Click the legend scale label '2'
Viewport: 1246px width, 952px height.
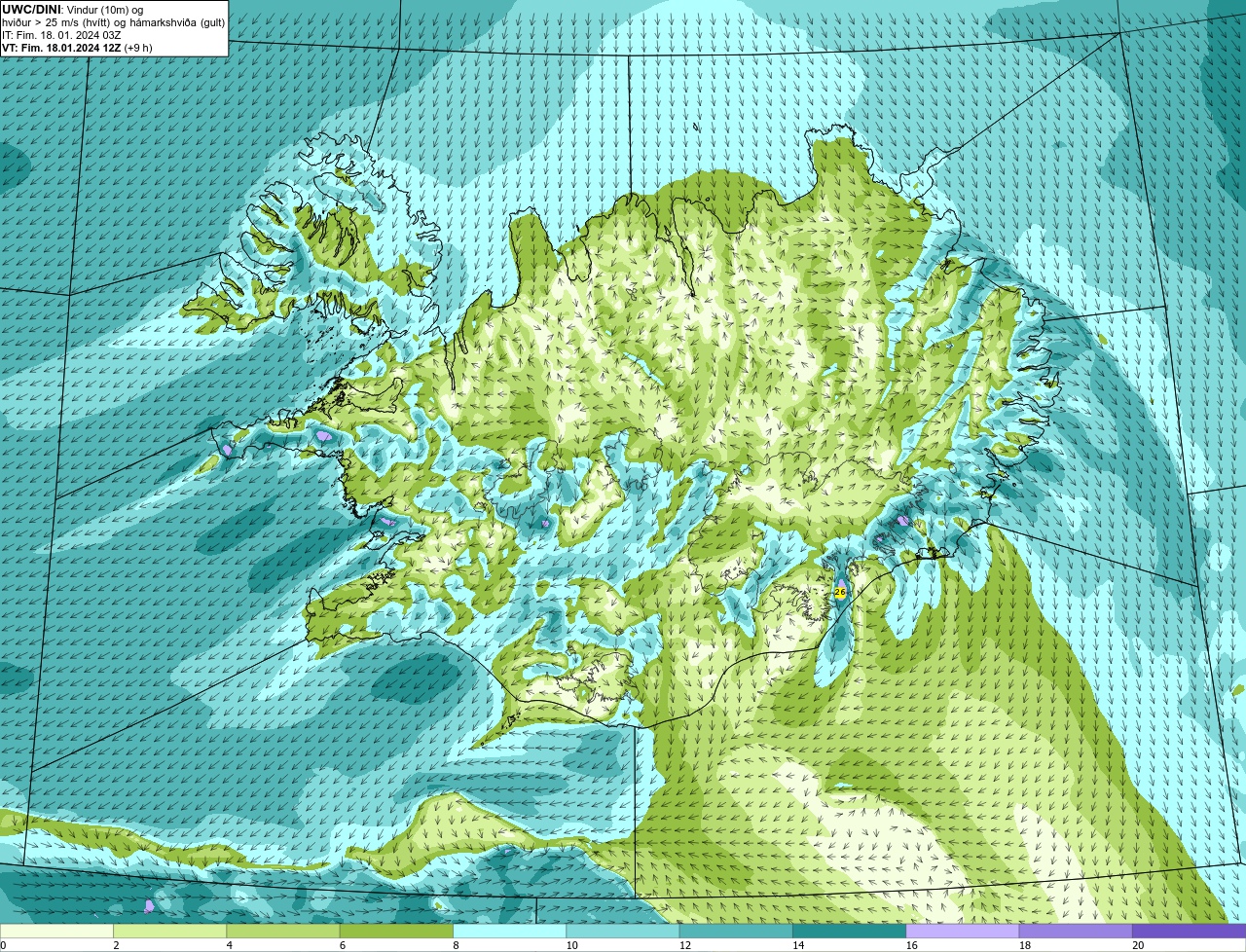point(116,945)
